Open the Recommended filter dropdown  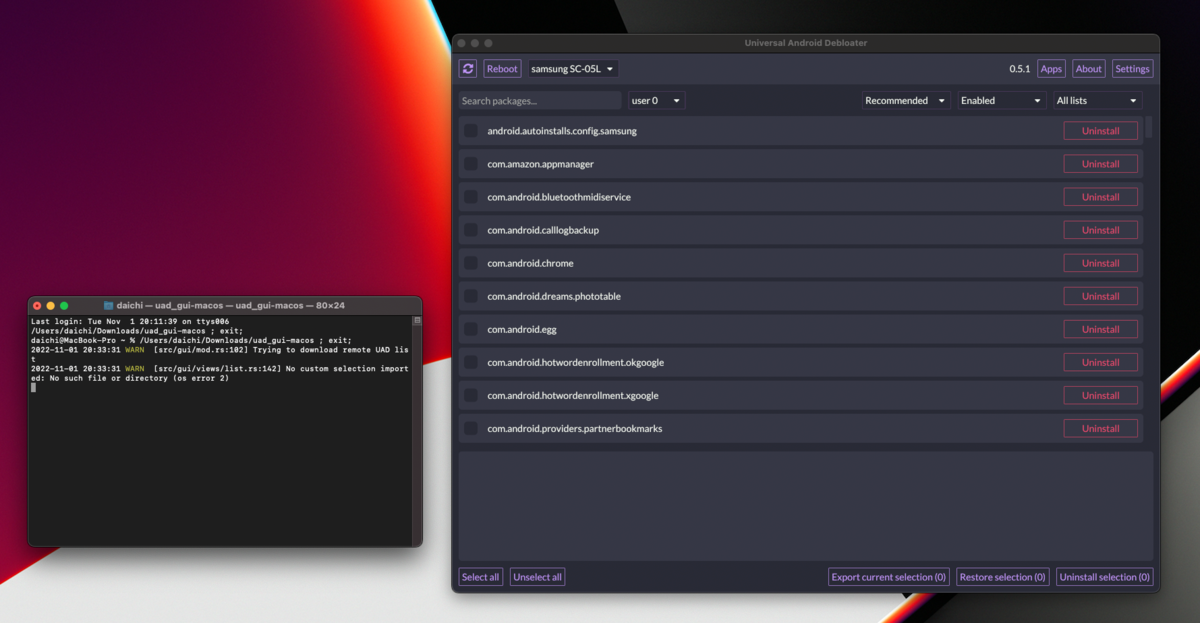pos(907,100)
